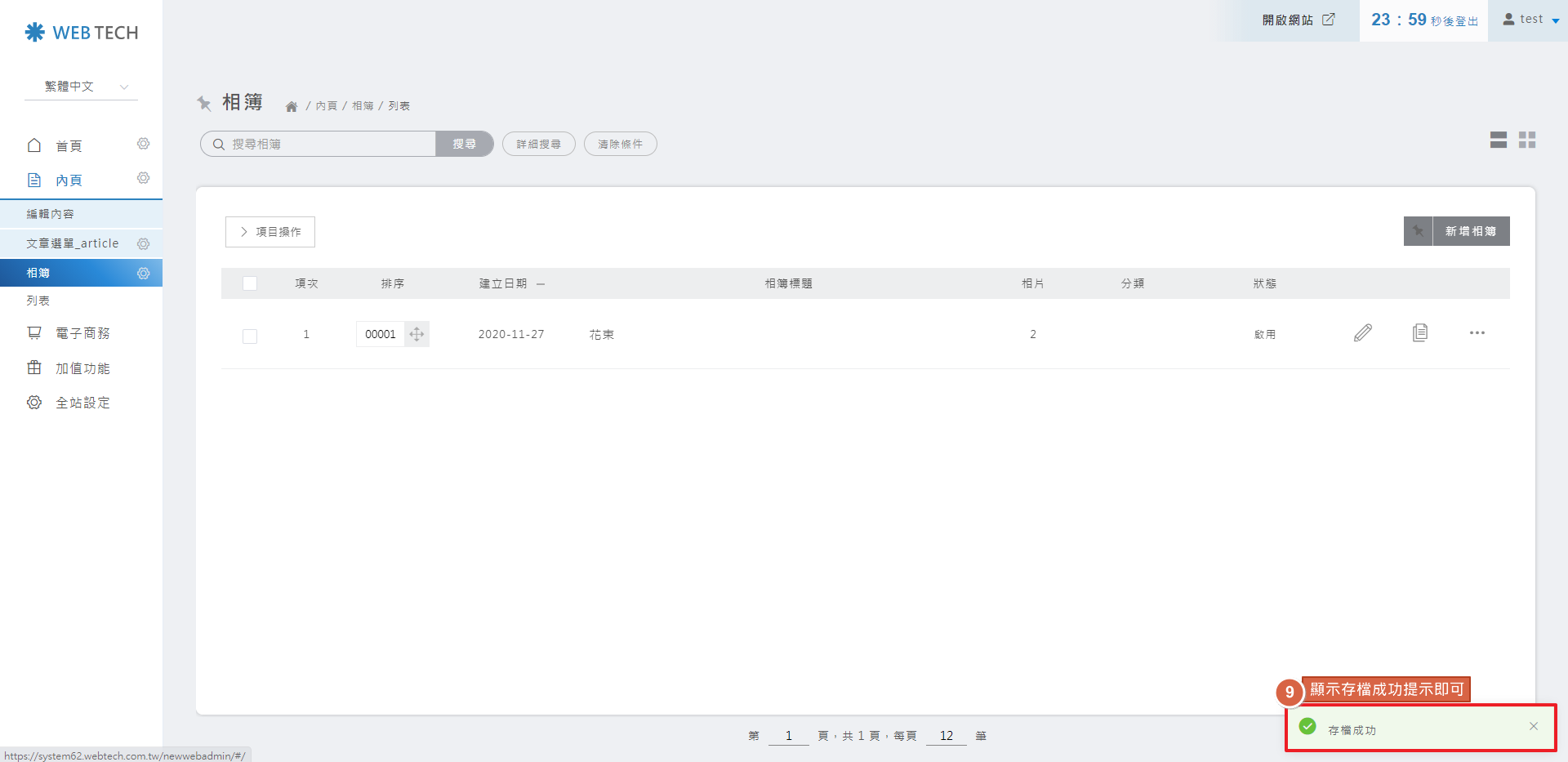
Task: Click the gear icon next to 首頁
Action: (144, 145)
